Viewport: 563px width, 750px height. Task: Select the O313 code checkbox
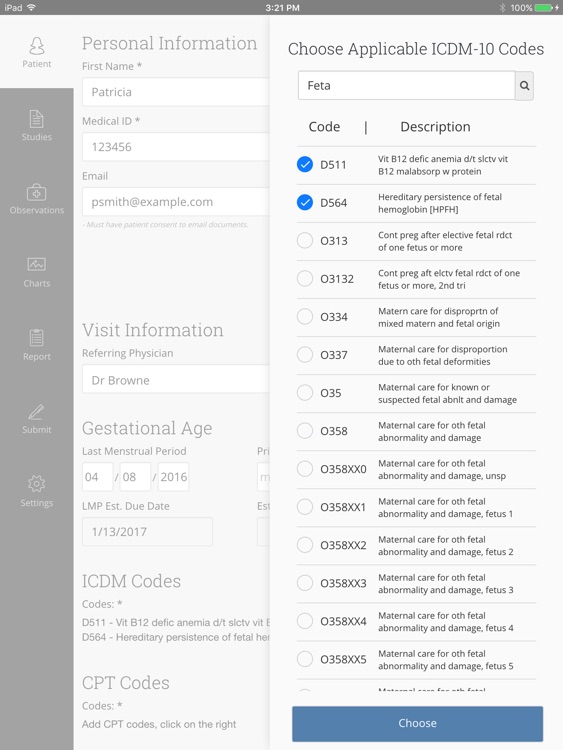pyautogui.click(x=305, y=241)
